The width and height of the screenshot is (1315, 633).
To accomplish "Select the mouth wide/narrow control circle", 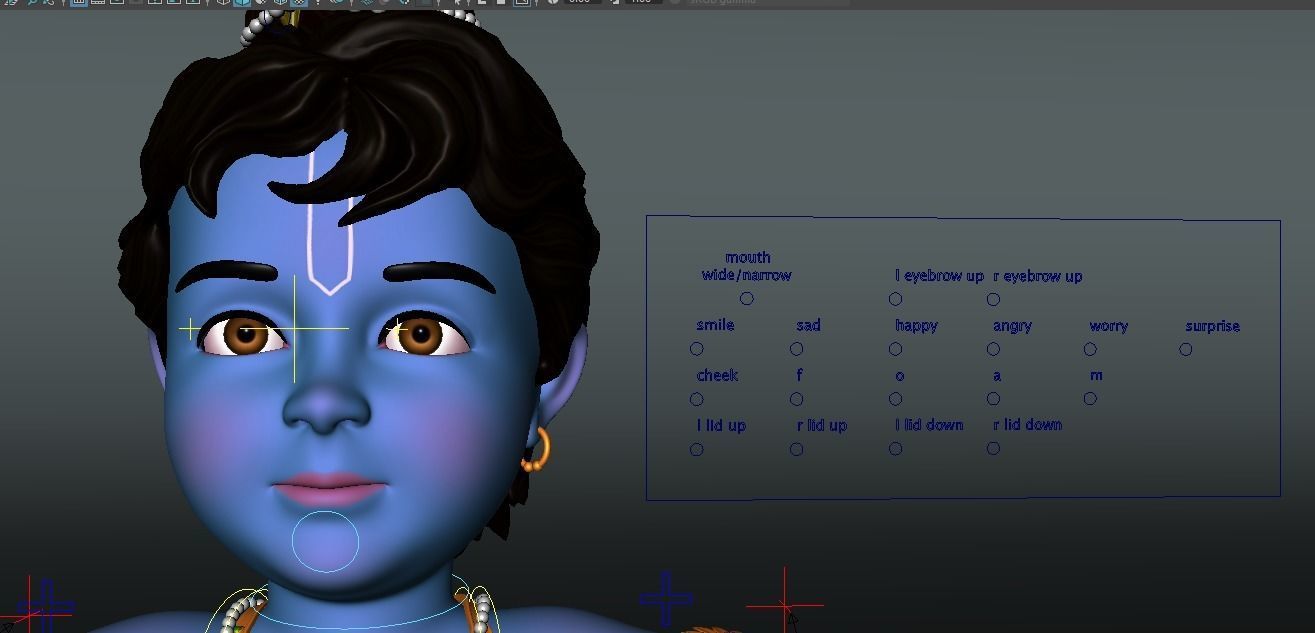I will point(746,299).
